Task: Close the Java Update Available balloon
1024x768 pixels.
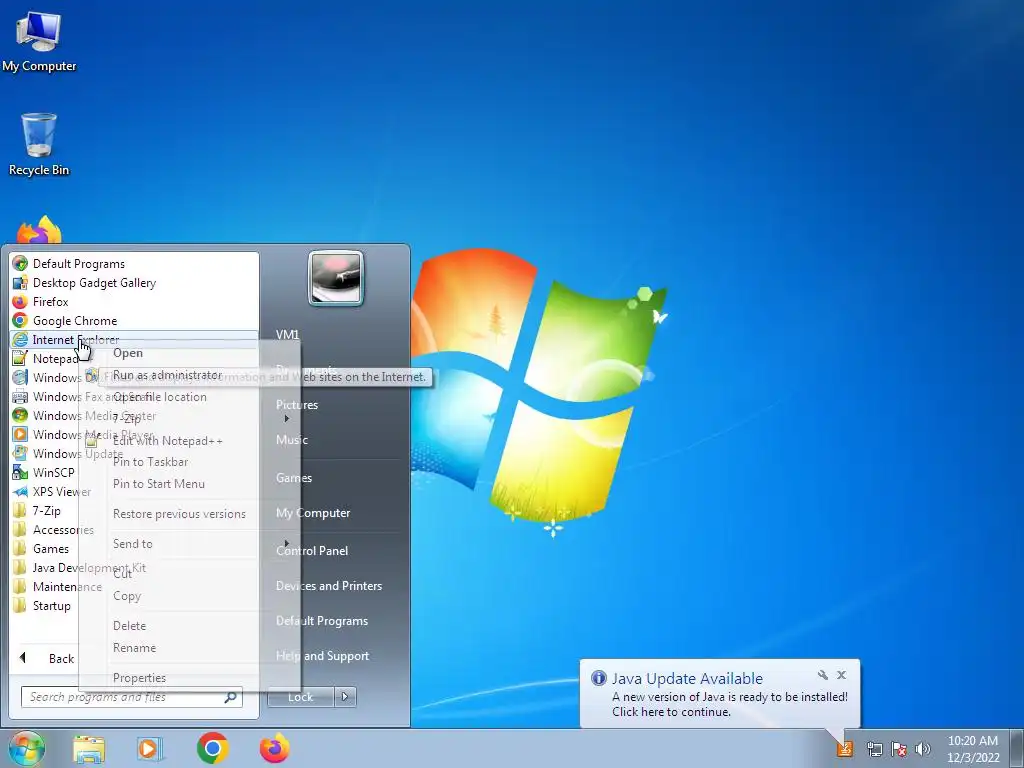Action: click(x=841, y=675)
